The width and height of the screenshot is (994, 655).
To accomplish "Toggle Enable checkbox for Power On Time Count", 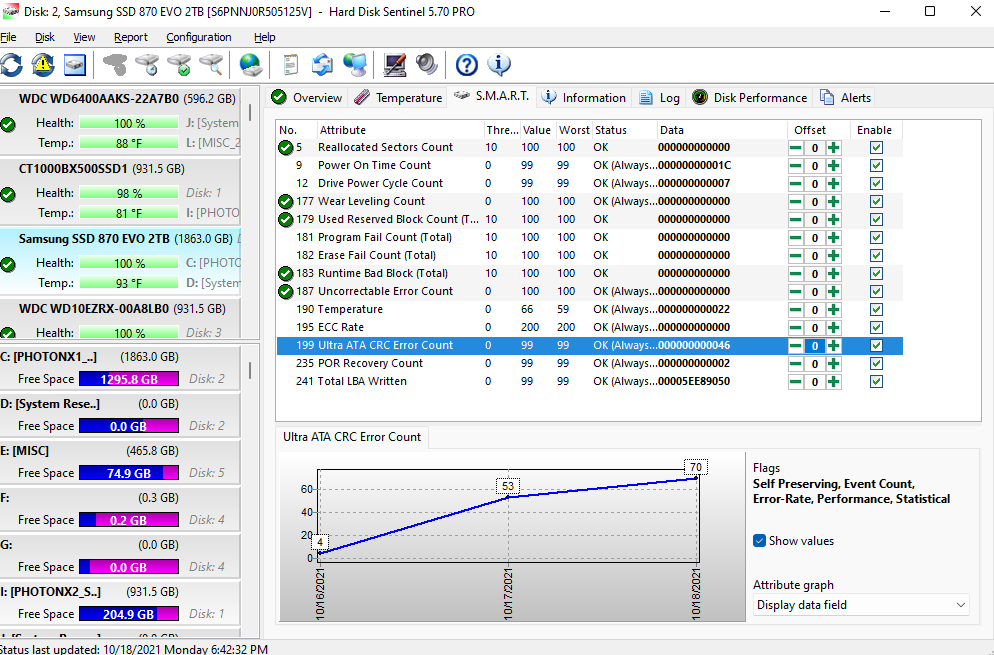I will tap(876, 165).
